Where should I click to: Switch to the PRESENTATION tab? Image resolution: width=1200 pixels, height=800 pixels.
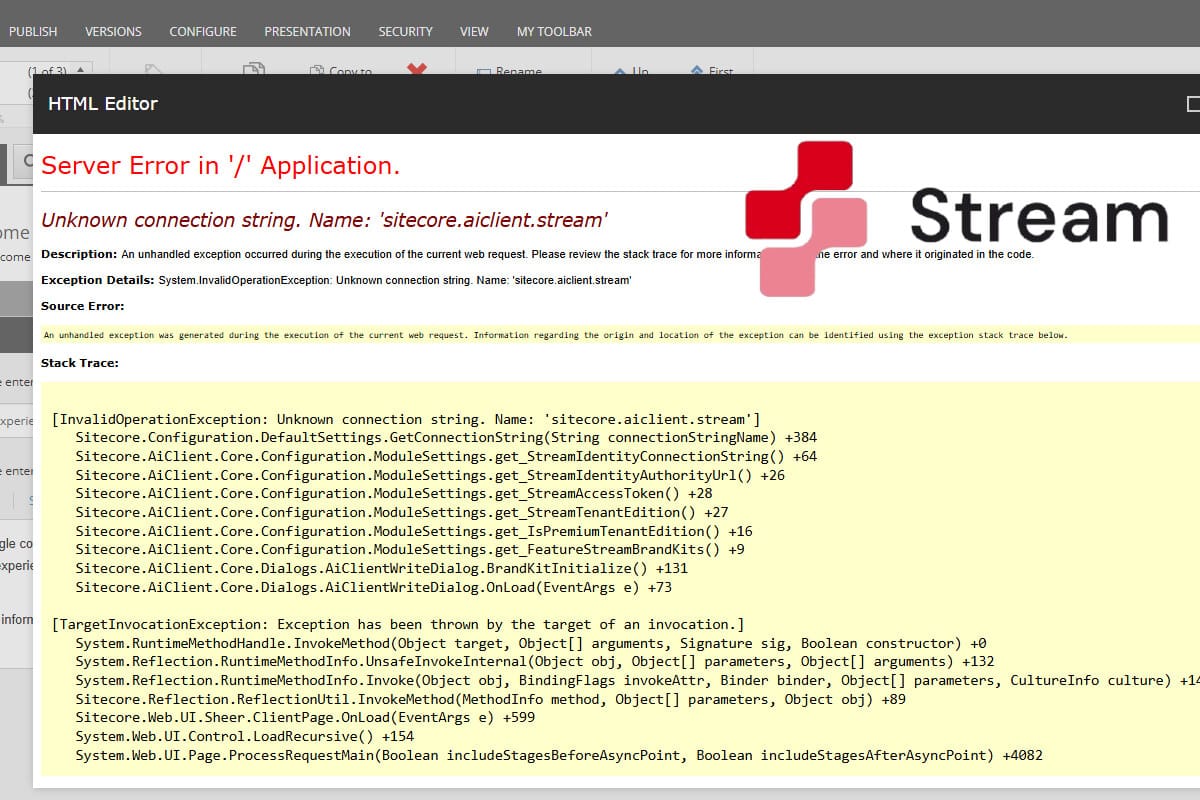pyautogui.click(x=307, y=31)
